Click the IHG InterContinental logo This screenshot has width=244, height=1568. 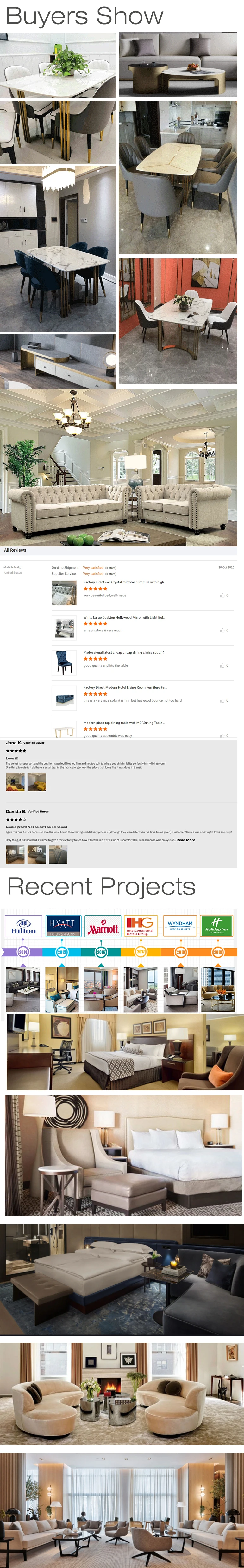pyautogui.click(x=141, y=926)
